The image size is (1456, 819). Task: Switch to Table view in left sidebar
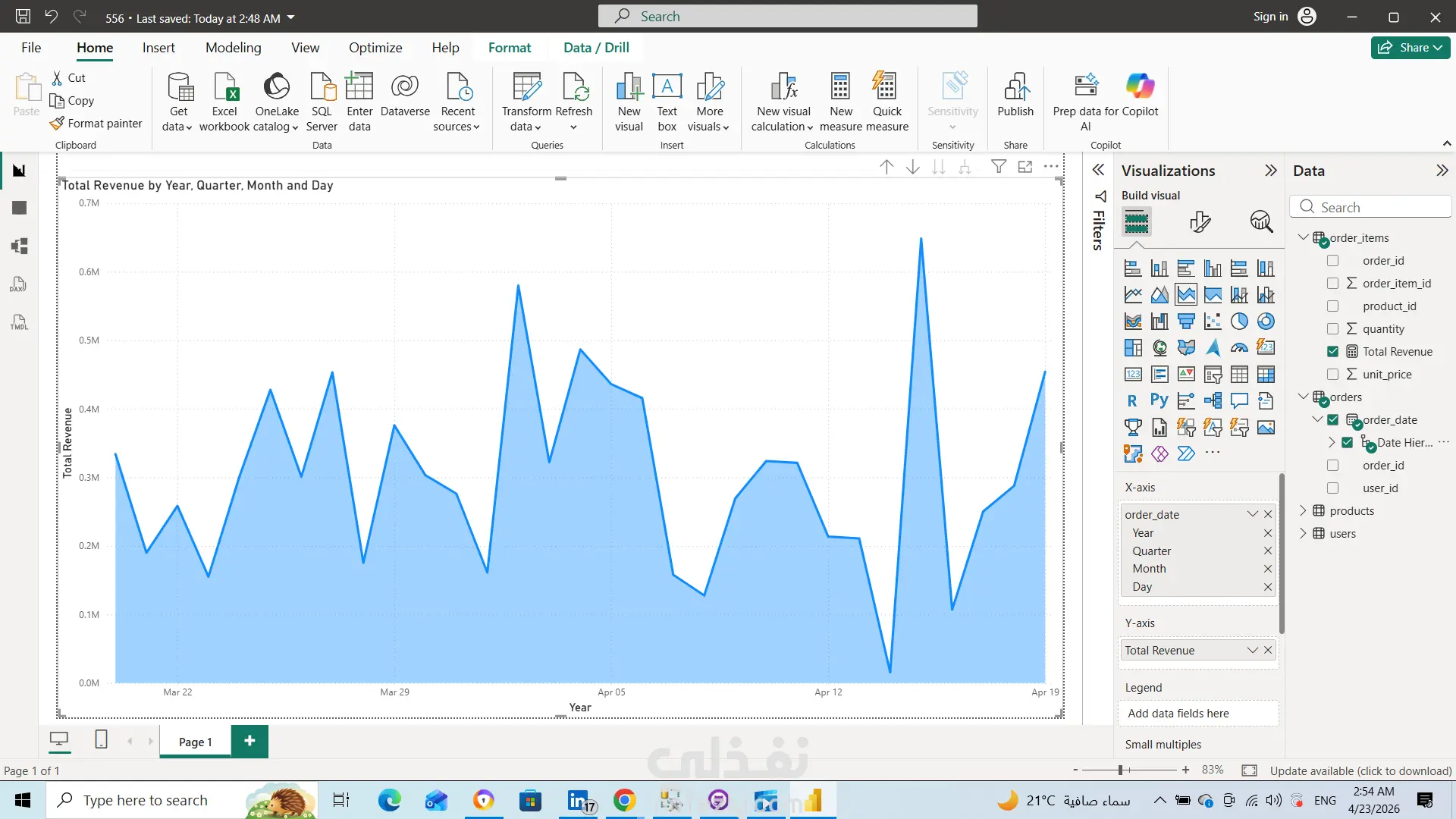click(x=20, y=208)
